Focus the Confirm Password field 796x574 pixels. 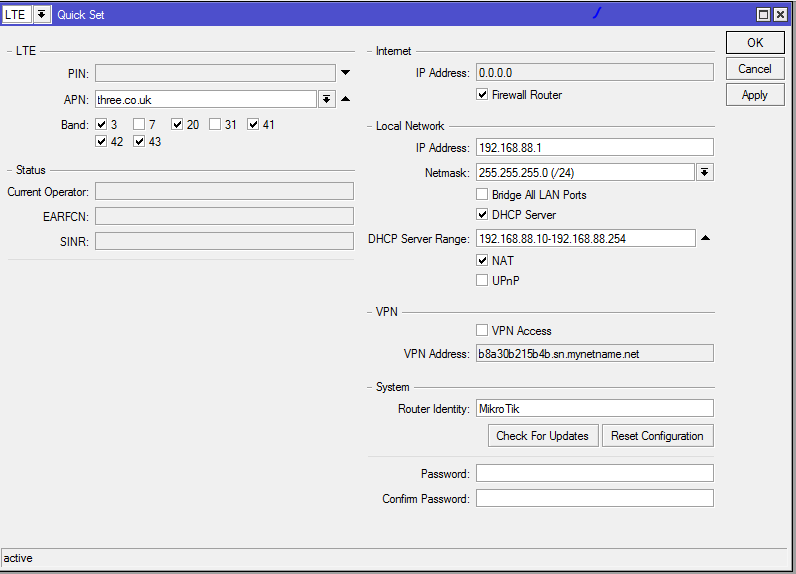tap(594, 498)
